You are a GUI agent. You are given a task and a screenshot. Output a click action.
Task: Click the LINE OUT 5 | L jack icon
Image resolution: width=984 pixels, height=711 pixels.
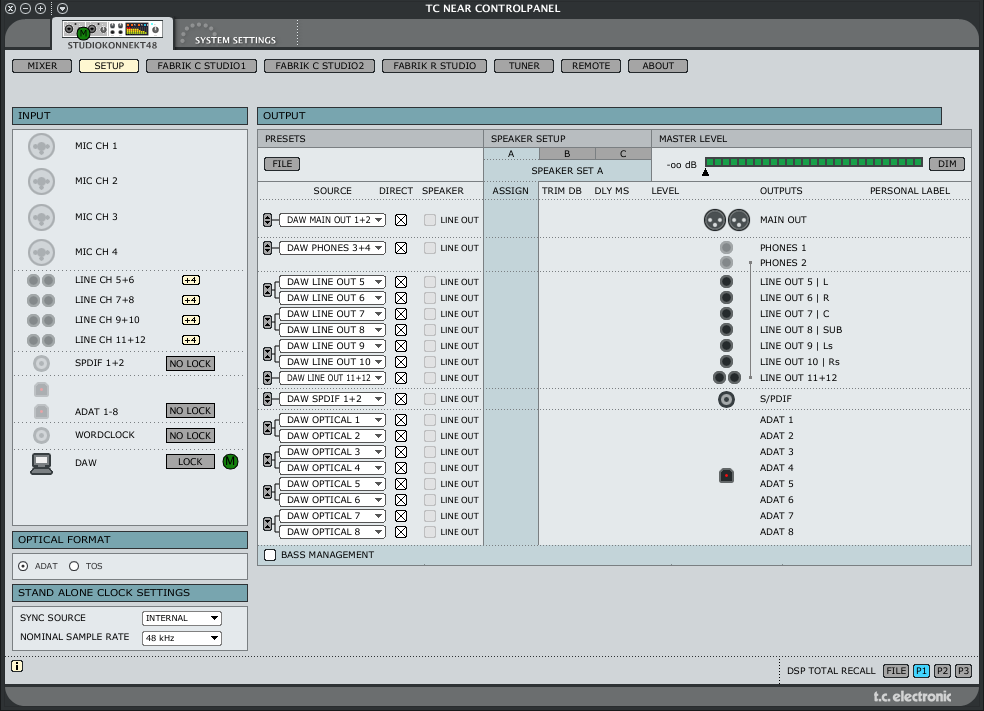[726, 282]
